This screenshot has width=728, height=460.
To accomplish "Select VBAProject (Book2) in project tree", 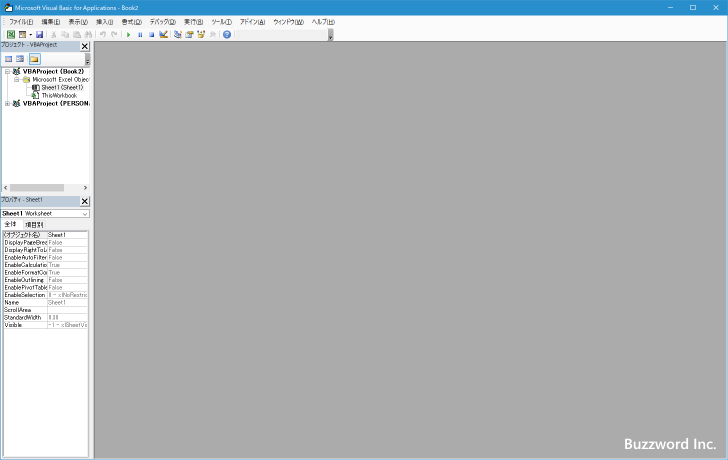I will (x=53, y=71).
